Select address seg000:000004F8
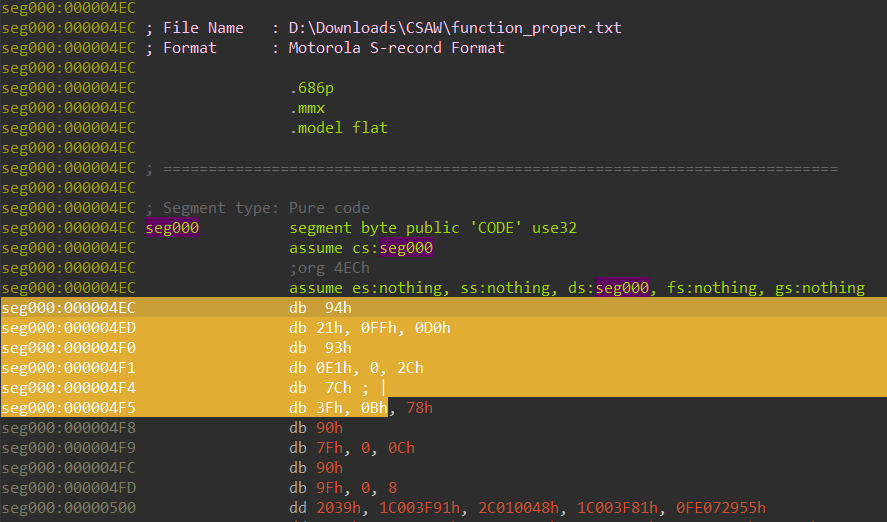Image resolution: width=887 pixels, height=522 pixels. click(68, 428)
